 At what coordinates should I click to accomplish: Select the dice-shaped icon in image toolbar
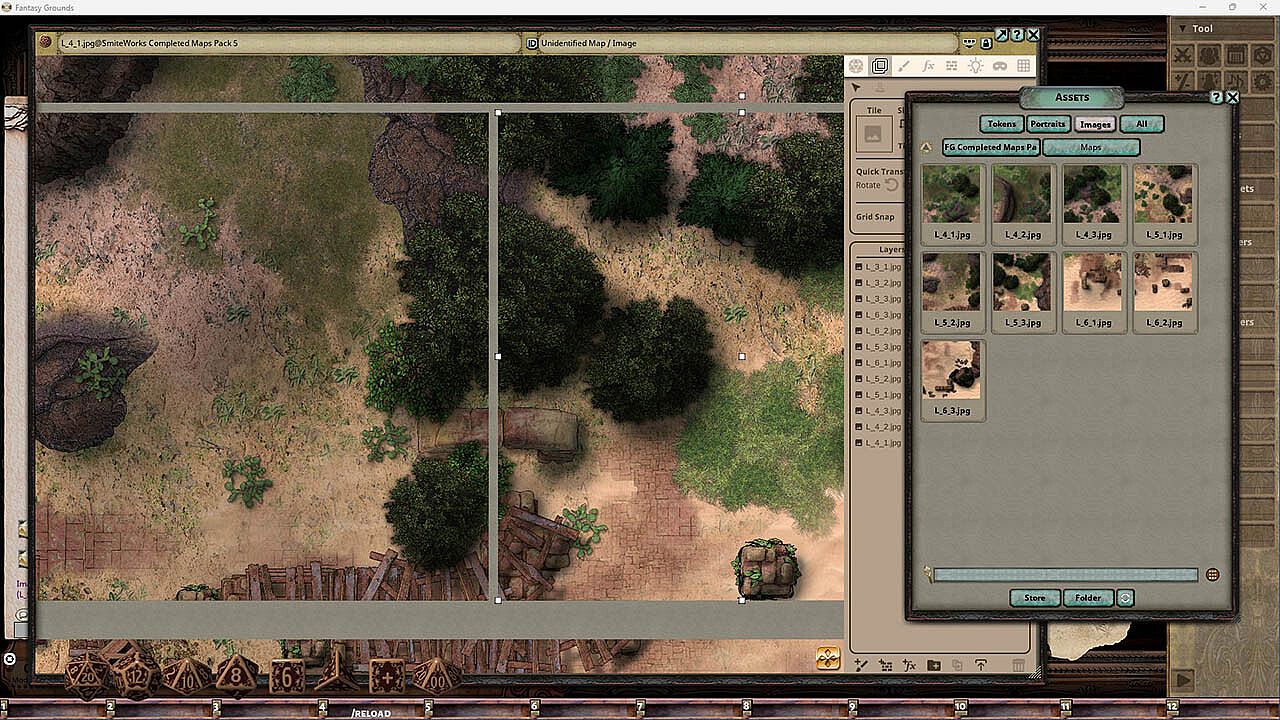pos(856,66)
